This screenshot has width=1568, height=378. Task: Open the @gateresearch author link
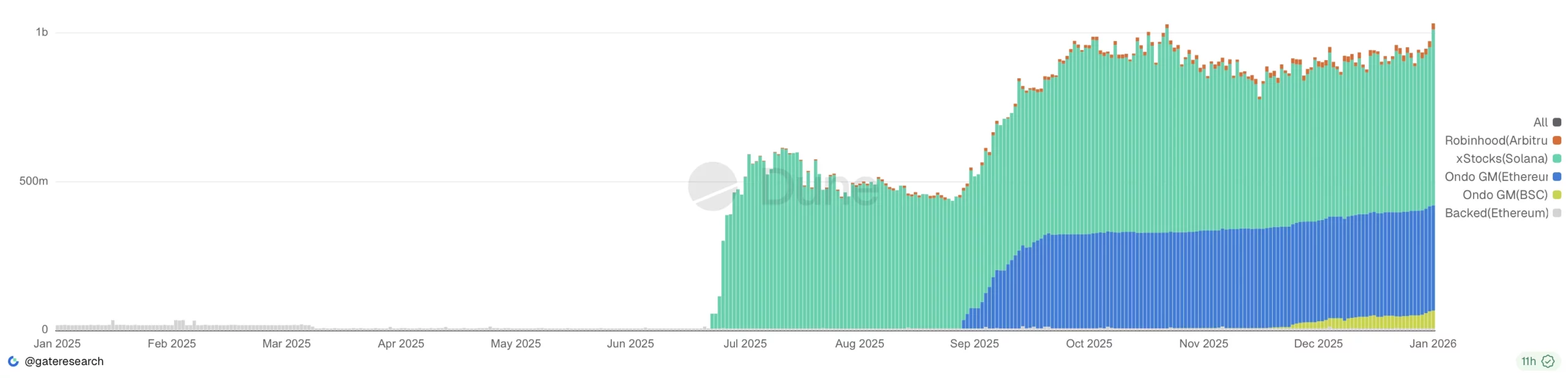[64, 361]
